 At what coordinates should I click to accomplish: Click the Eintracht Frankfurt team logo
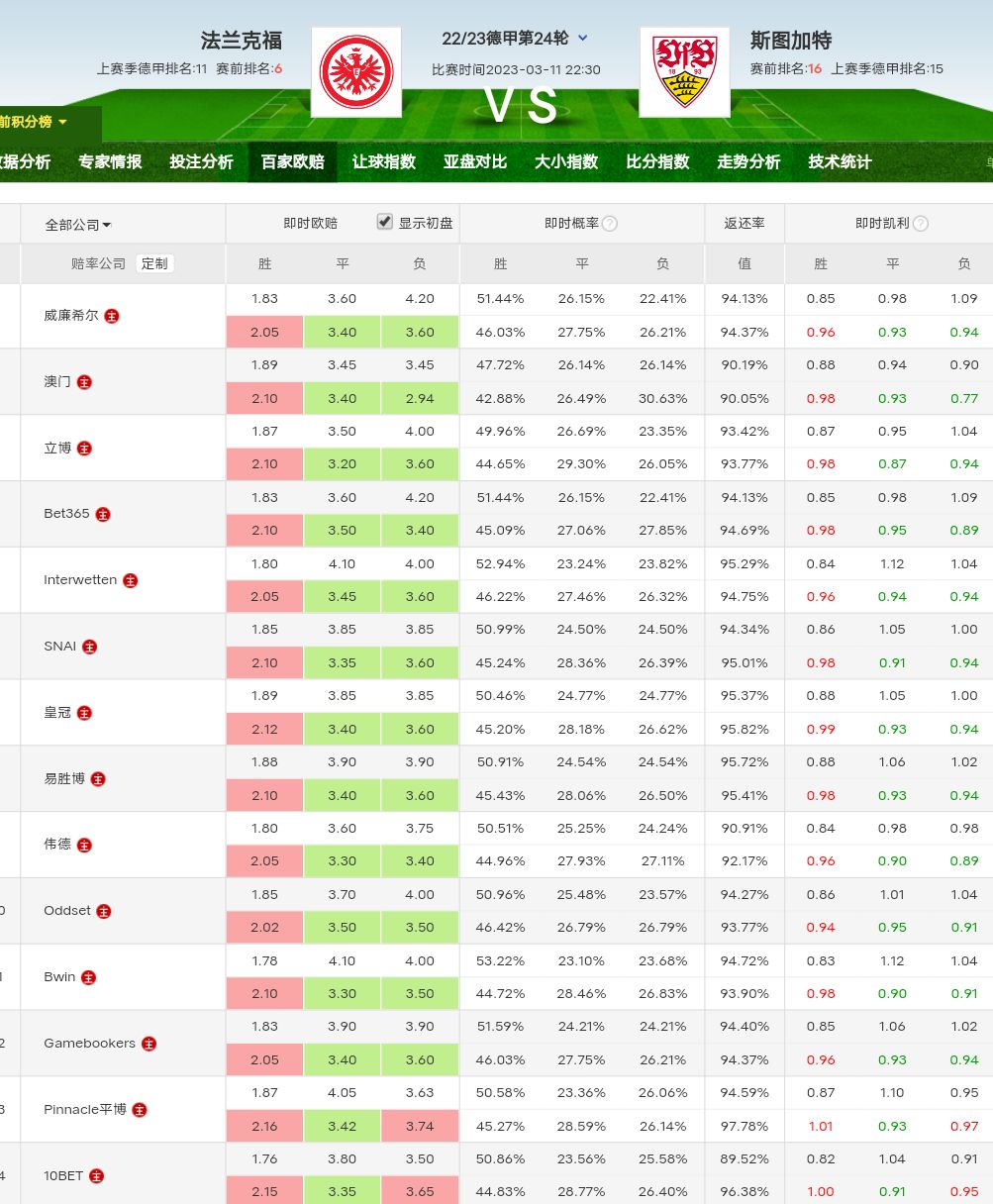(x=356, y=72)
